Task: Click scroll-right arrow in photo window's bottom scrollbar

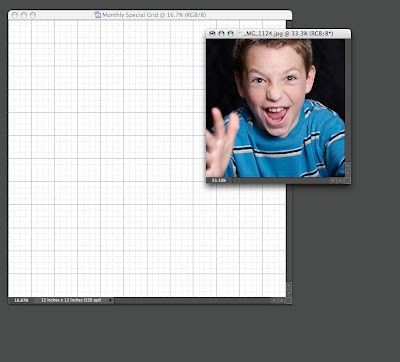Action: pos(340,180)
